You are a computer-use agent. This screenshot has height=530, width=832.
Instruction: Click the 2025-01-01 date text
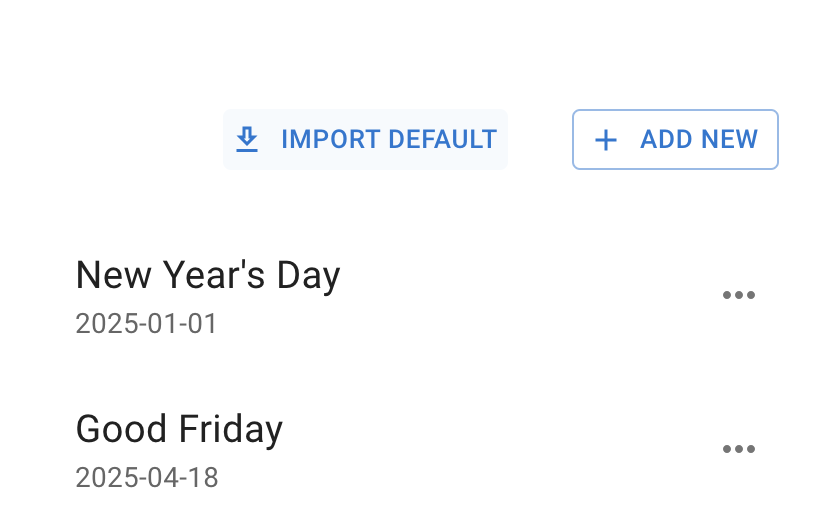(x=146, y=324)
